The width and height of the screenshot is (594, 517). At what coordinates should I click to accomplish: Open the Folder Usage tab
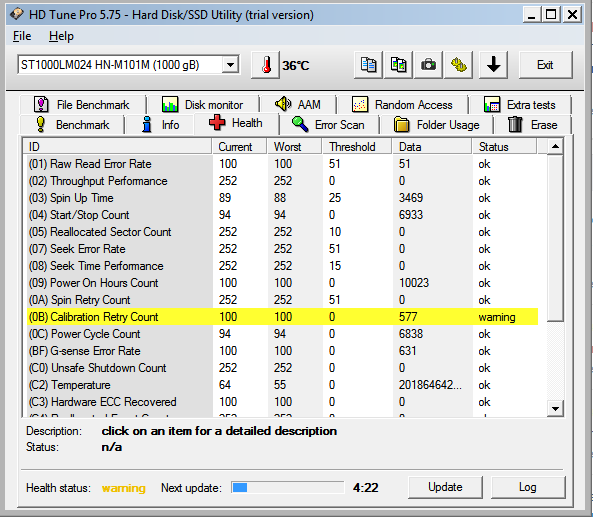[437, 125]
